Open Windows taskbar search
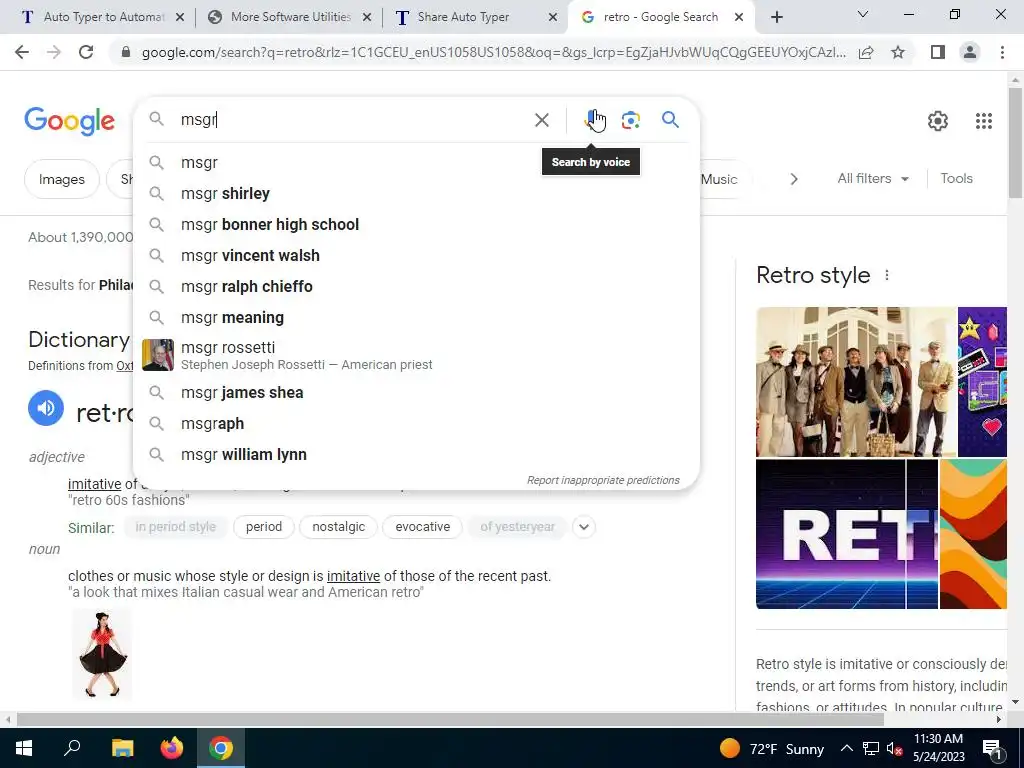1024x768 pixels. 72,748
